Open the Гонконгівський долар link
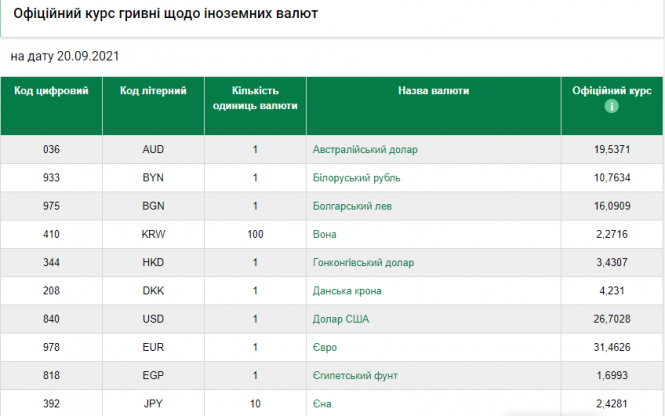665x416 pixels. point(363,263)
